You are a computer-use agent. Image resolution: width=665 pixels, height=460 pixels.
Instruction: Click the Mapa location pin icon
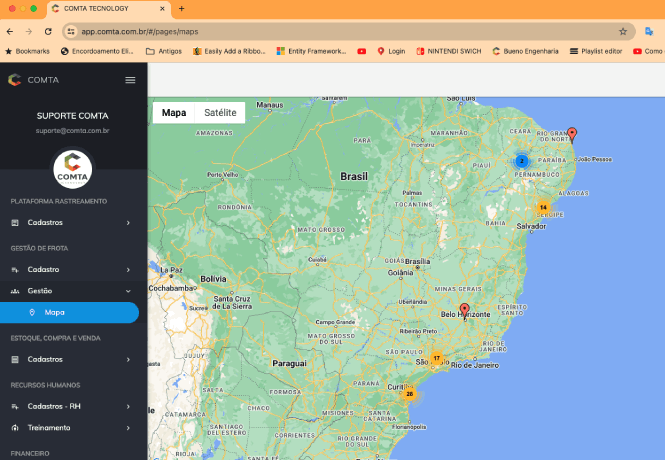pyautogui.click(x=32, y=312)
